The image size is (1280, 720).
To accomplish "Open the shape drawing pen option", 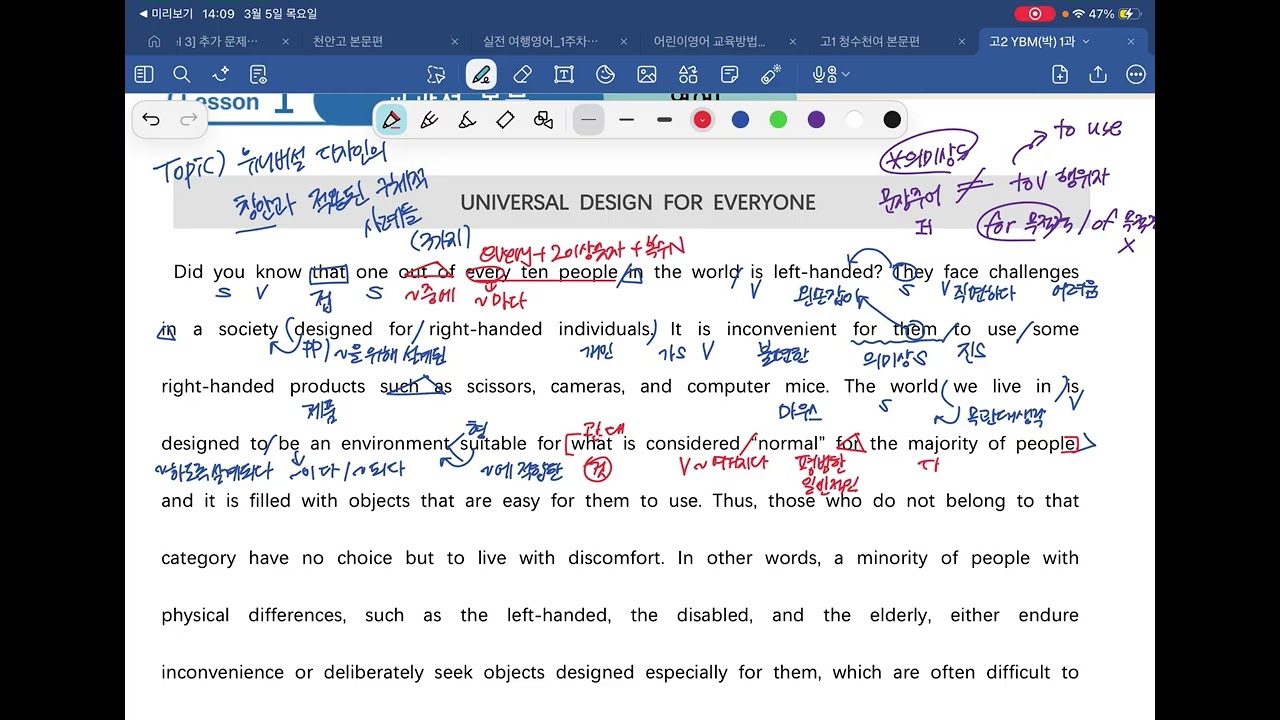I will tap(543, 120).
